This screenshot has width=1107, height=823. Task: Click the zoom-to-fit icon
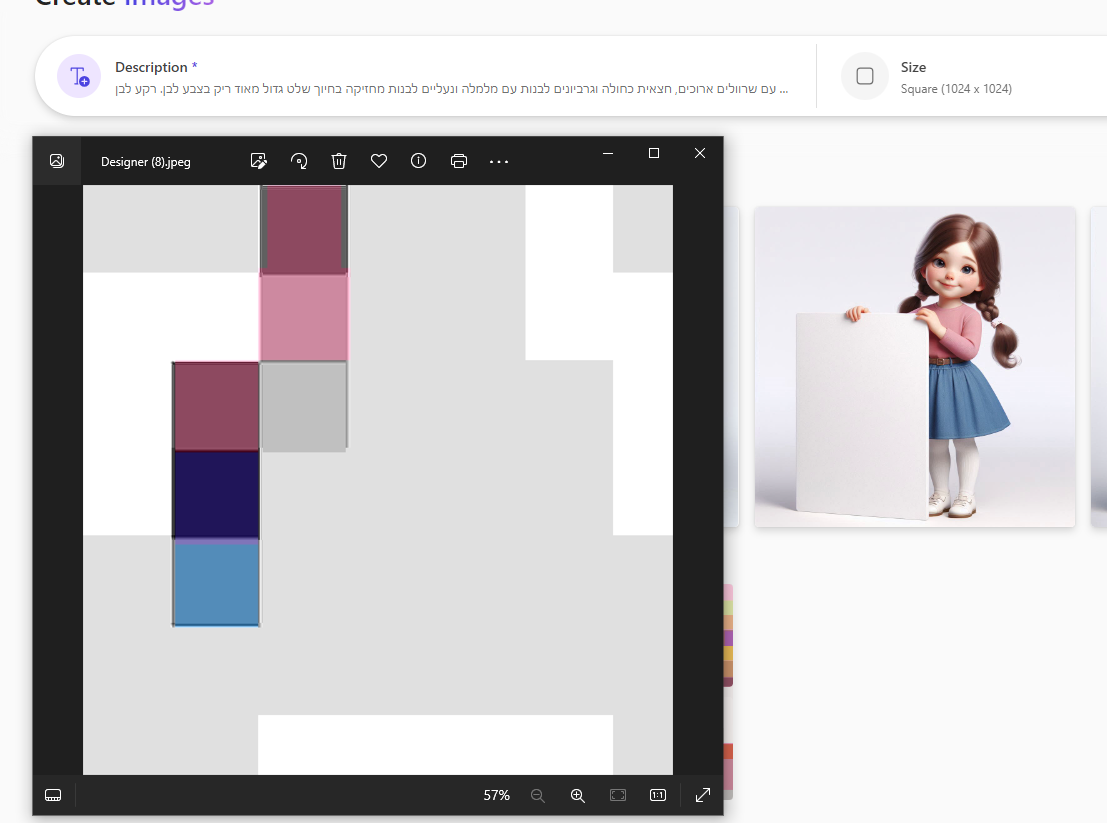tap(618, 795)
